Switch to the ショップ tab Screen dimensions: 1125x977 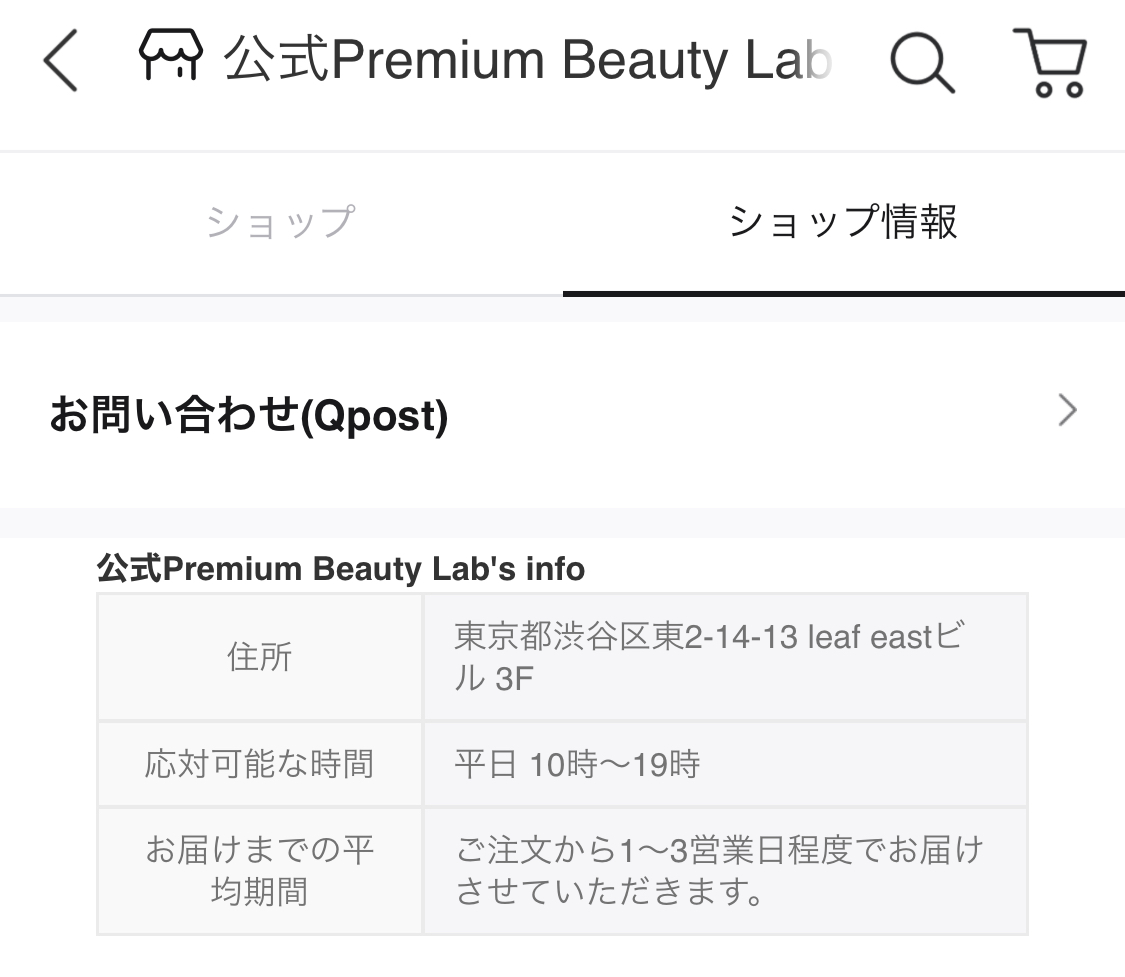[x=281, y=222]
